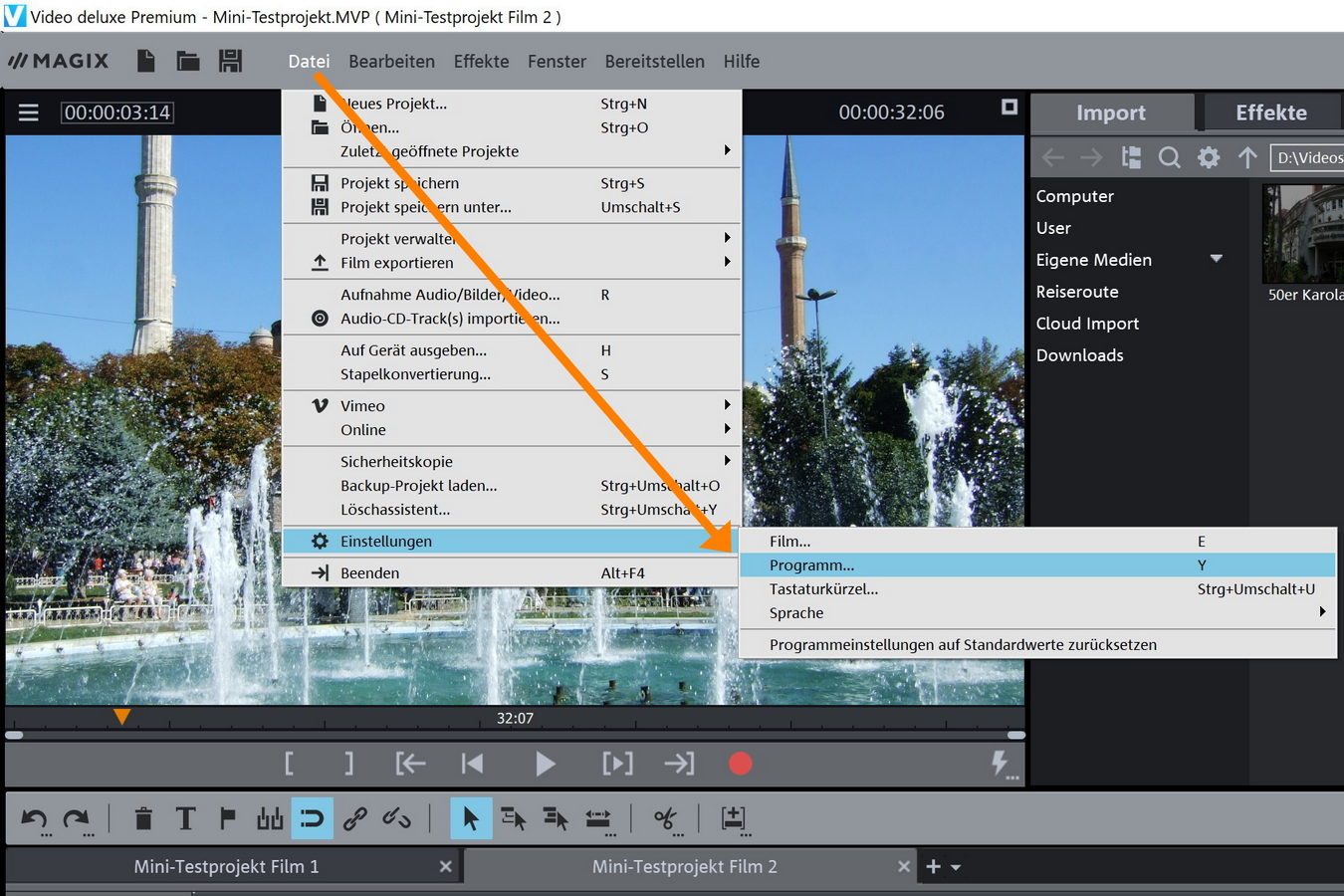The height and width of the screenshot is (896, 1344).
Task: Set the range out-point bracket
Action: [x=348, y=764]
